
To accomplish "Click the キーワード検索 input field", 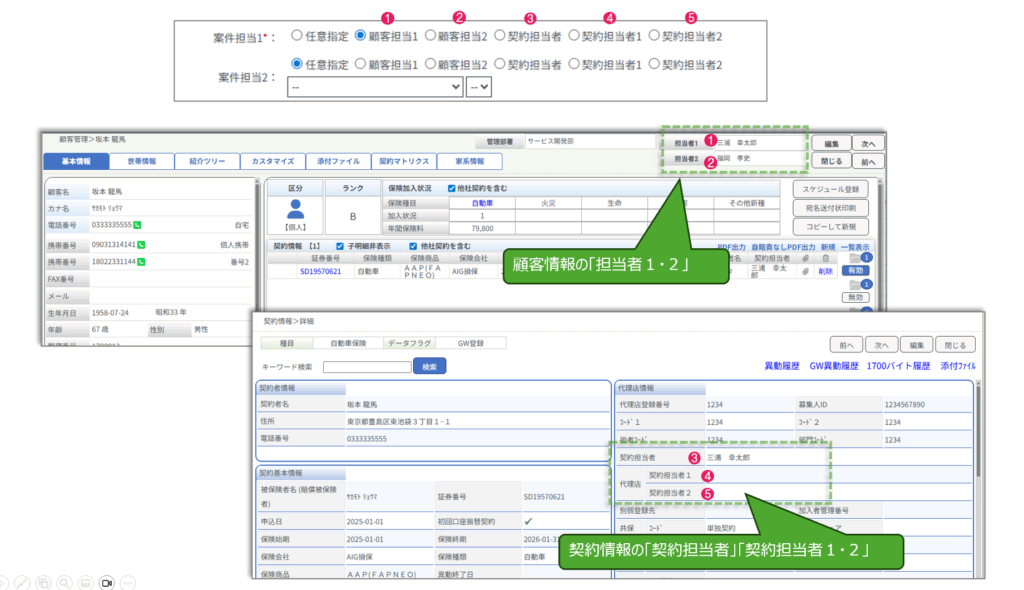I will (367, 367).
